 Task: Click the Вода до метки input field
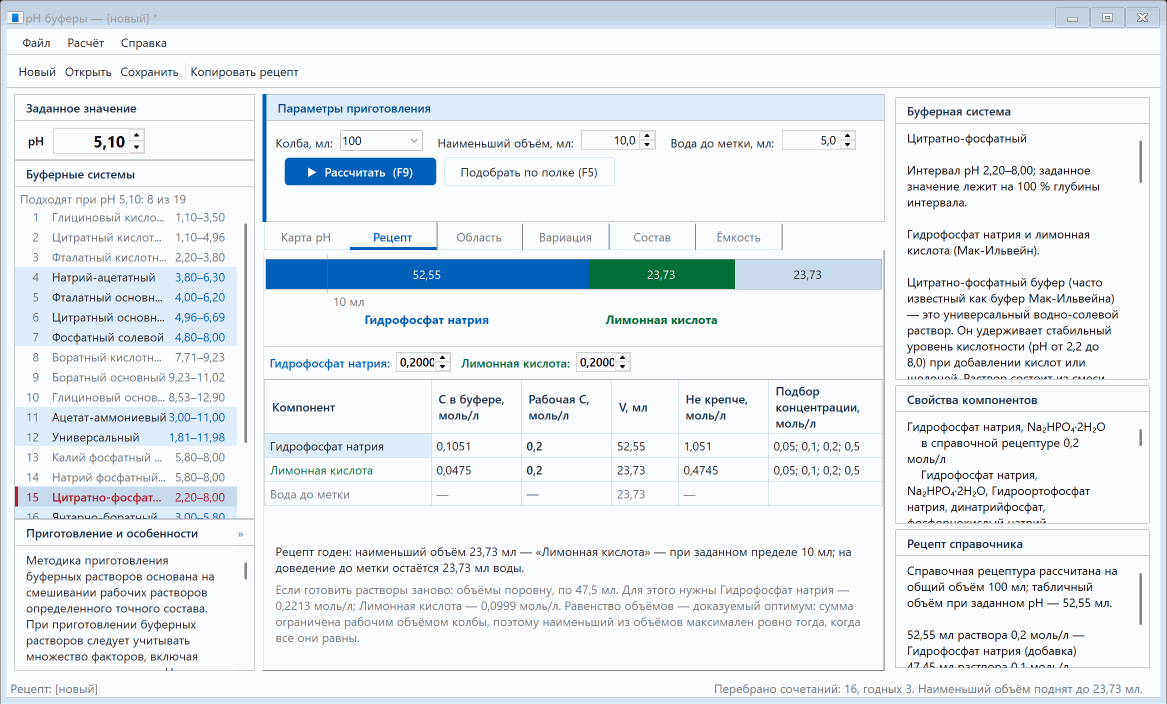coord(811,141)
